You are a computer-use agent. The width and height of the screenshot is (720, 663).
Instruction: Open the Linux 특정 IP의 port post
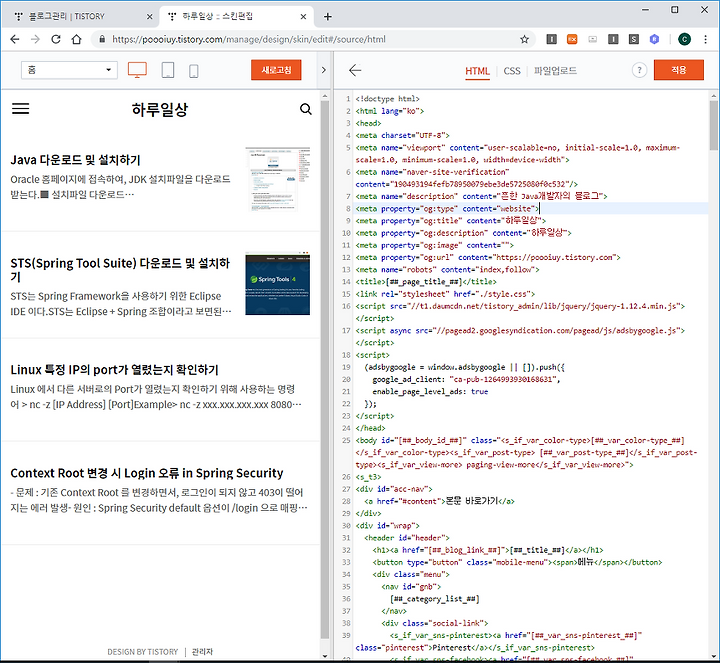pos(114,370)
